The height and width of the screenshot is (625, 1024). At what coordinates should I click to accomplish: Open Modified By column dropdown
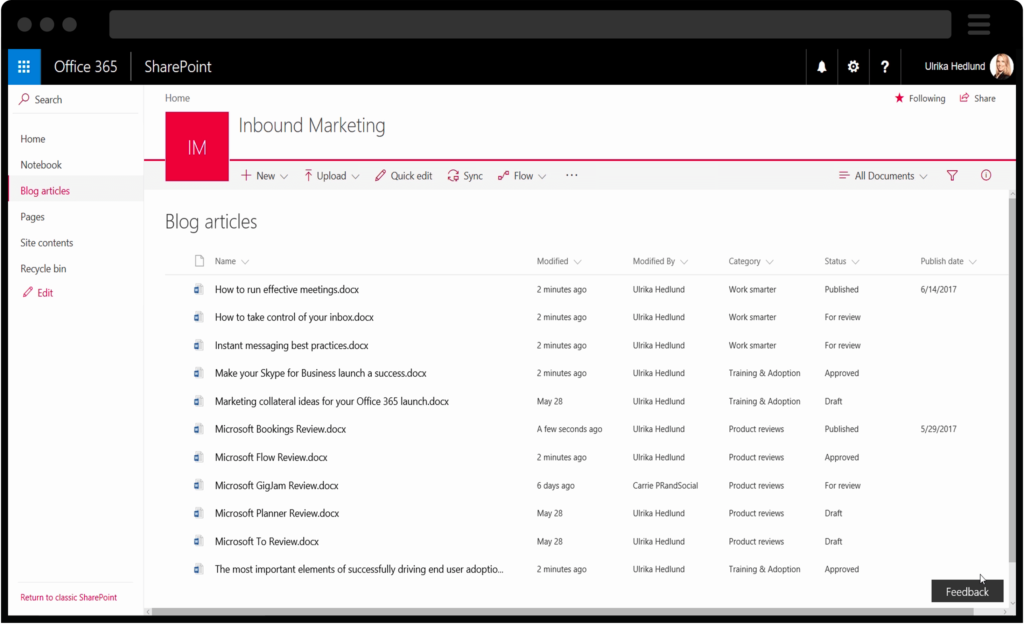click(684, 262)
